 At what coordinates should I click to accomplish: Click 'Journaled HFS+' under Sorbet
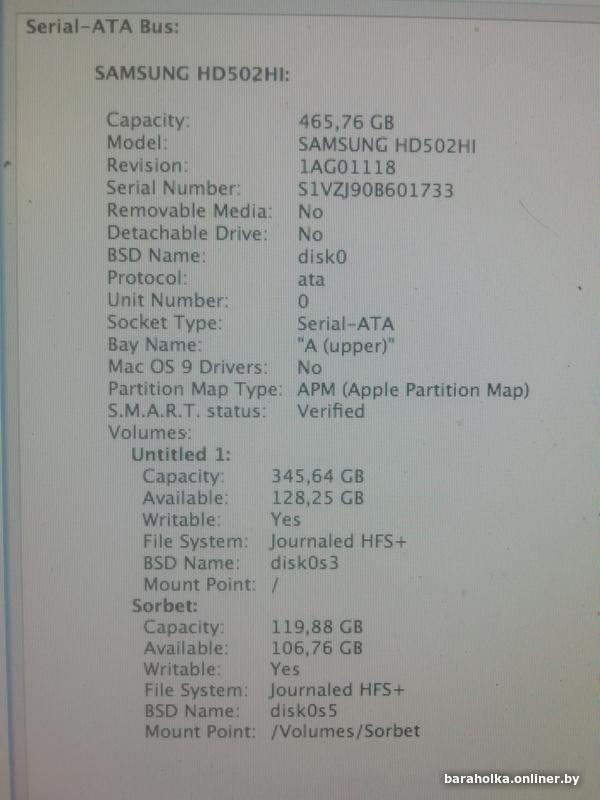tap(337, 690)
